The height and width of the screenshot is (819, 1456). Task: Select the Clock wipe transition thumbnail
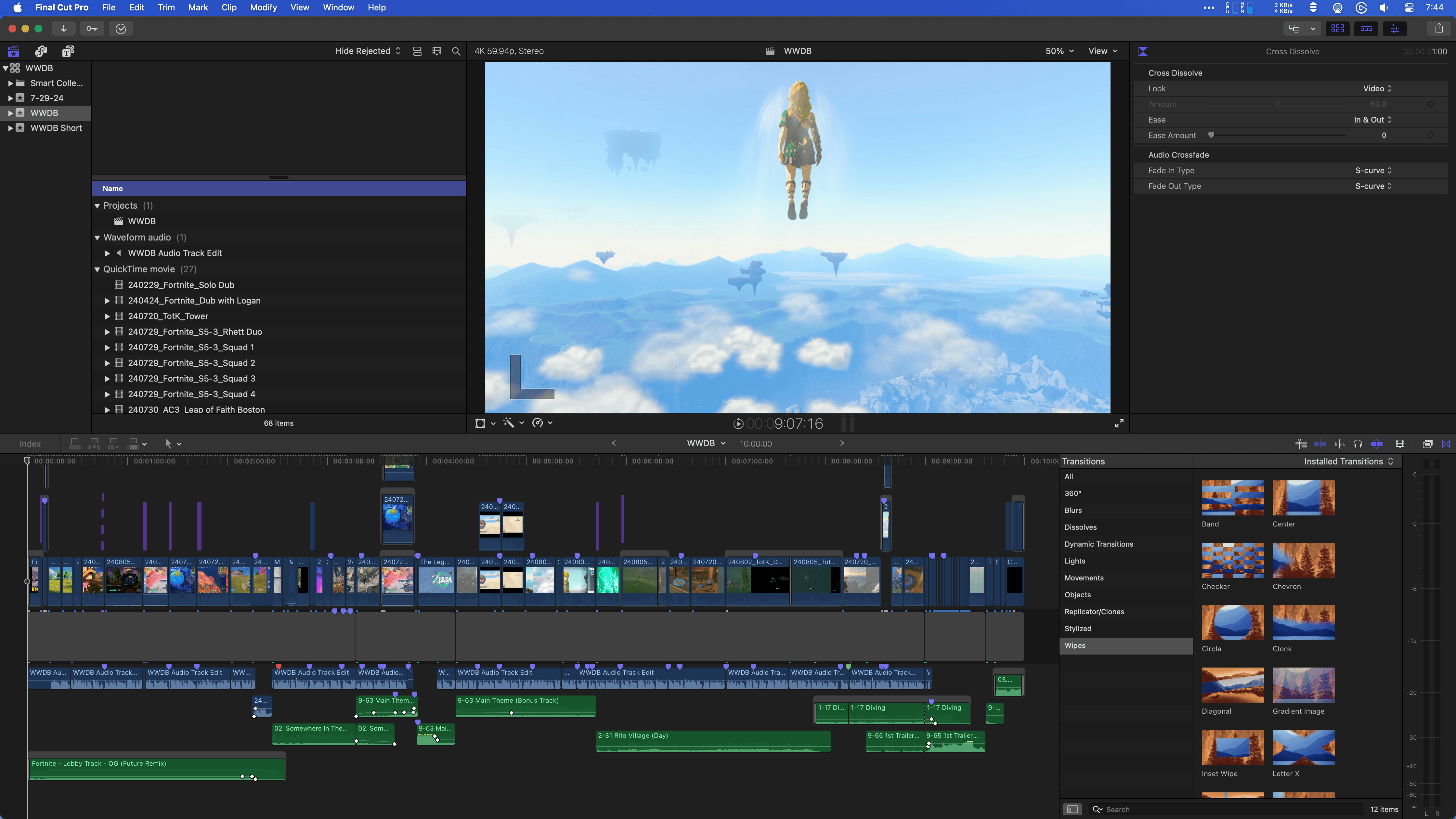[1303, 622]
